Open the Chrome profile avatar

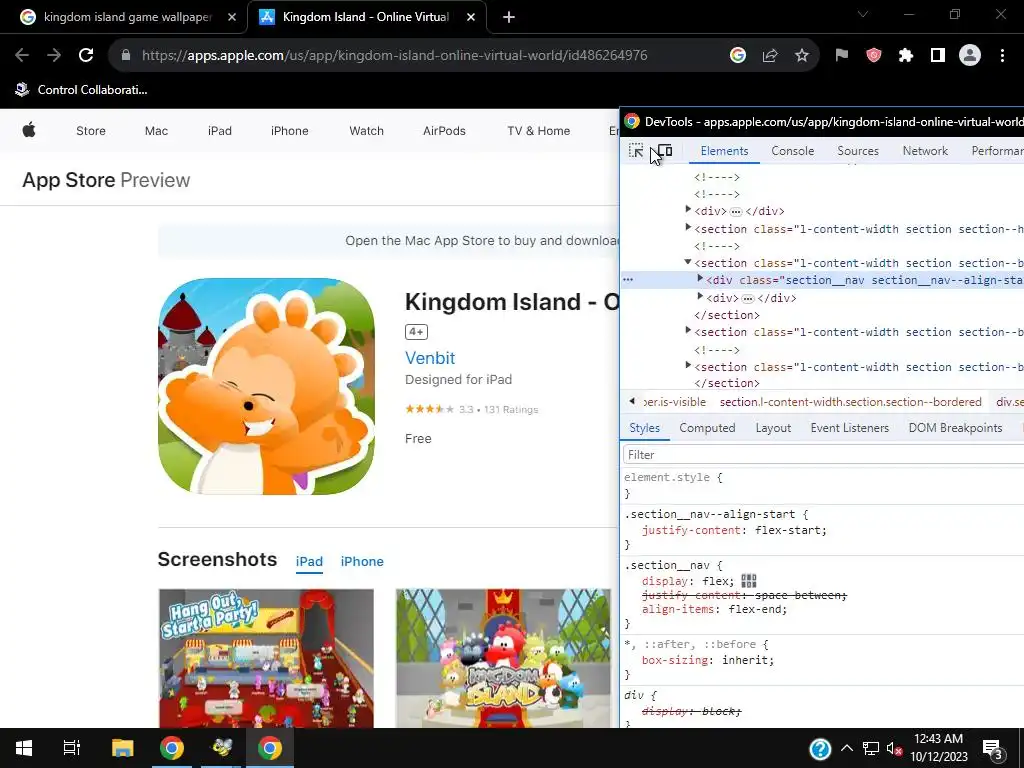point(970,56)
